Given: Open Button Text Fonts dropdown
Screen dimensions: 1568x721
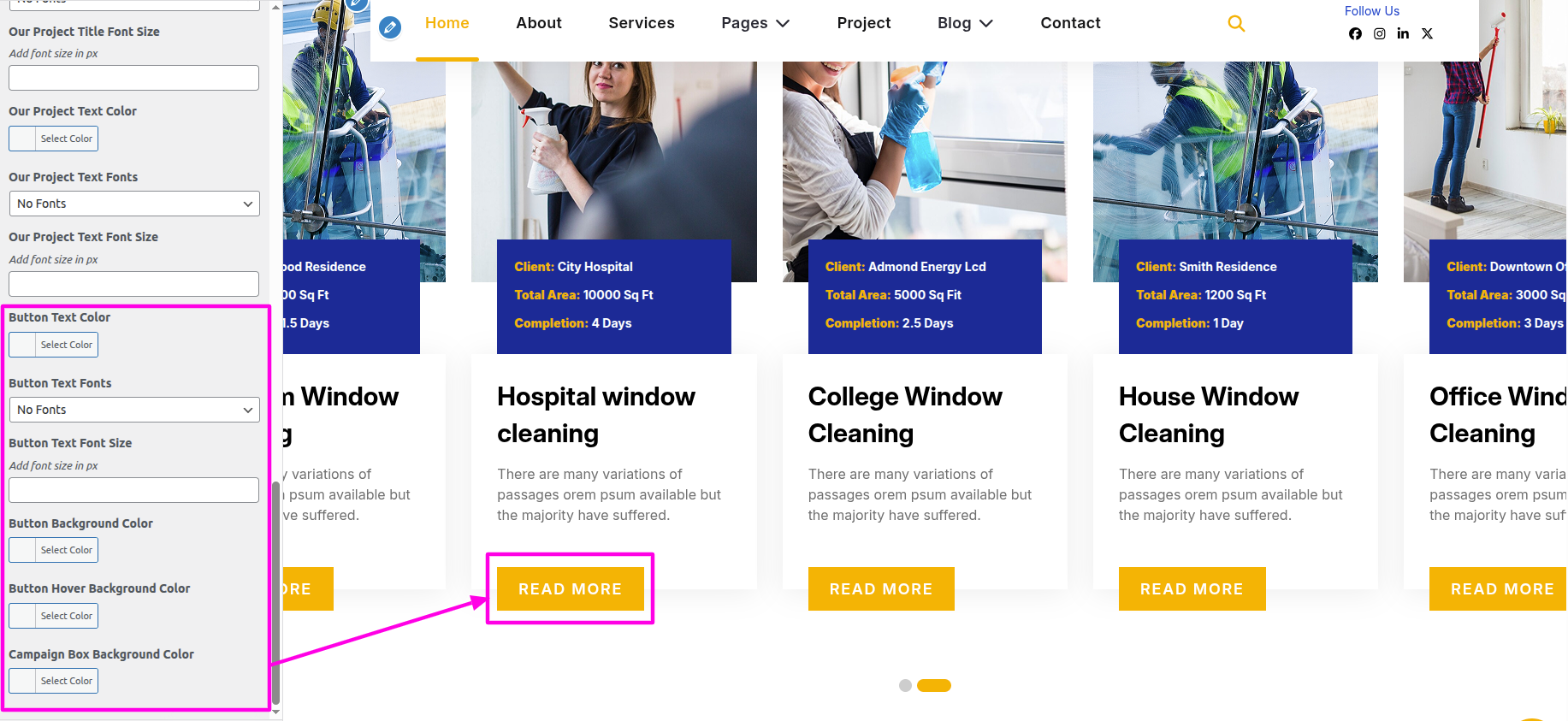Looking at the screenshot, I should pos(134,410).
